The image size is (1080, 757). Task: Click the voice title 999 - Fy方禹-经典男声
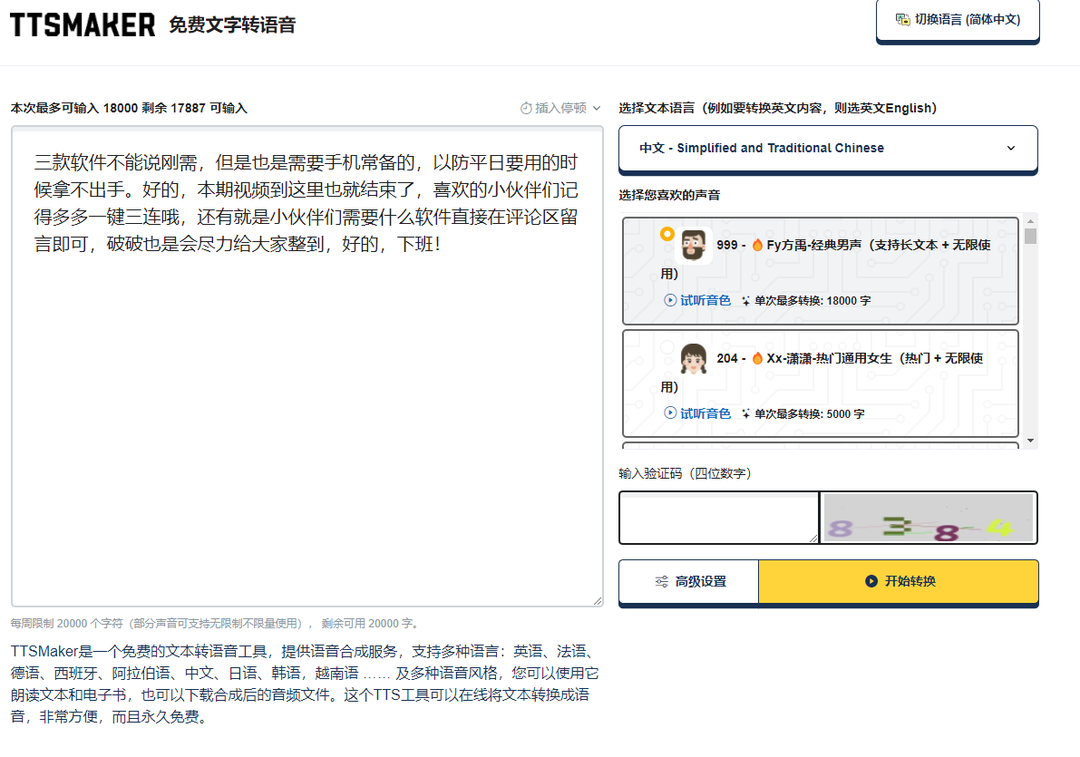(x=825, y=259)
